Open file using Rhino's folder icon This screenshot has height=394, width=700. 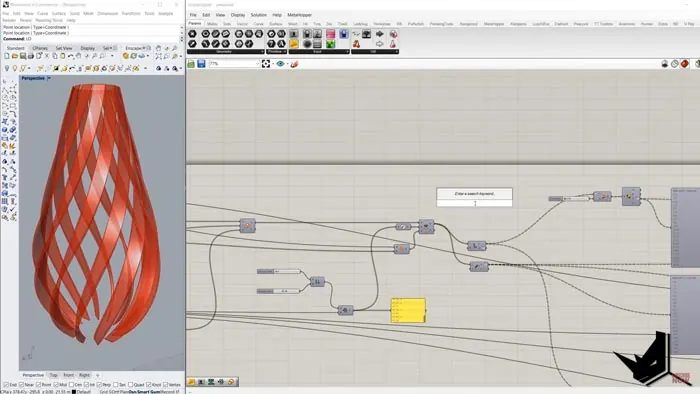click(15, 56)
